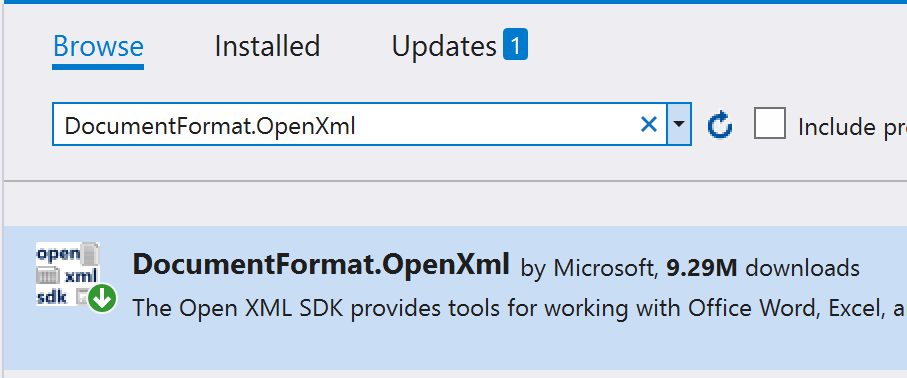Image resolution: width=907 pixels, height=378 pixels.
Task: Click the 'by Microsoft' author text
Action: tap(590, 267)
